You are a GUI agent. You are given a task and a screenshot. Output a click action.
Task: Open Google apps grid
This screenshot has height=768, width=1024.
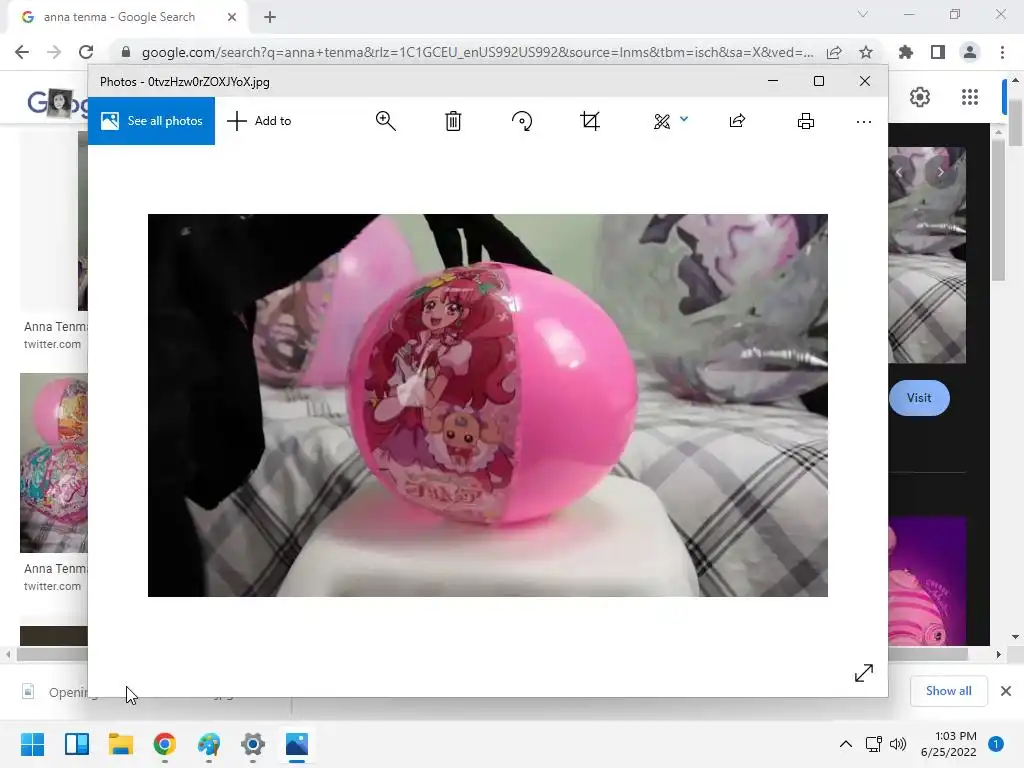coord(970,97)
